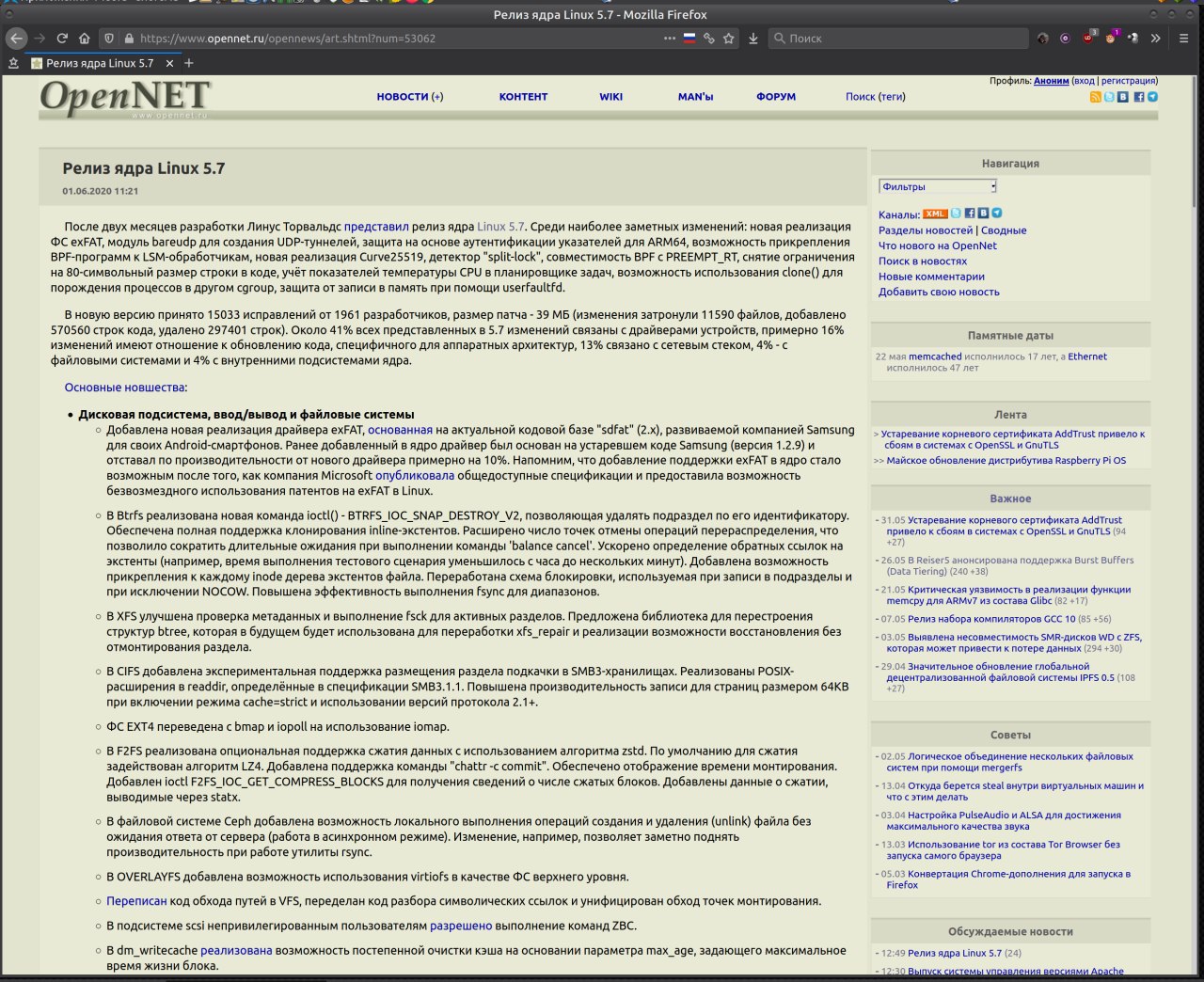Screen dimensions: 1204x982
Task: Open the Поиск link in site header
Action: point(860,97)
